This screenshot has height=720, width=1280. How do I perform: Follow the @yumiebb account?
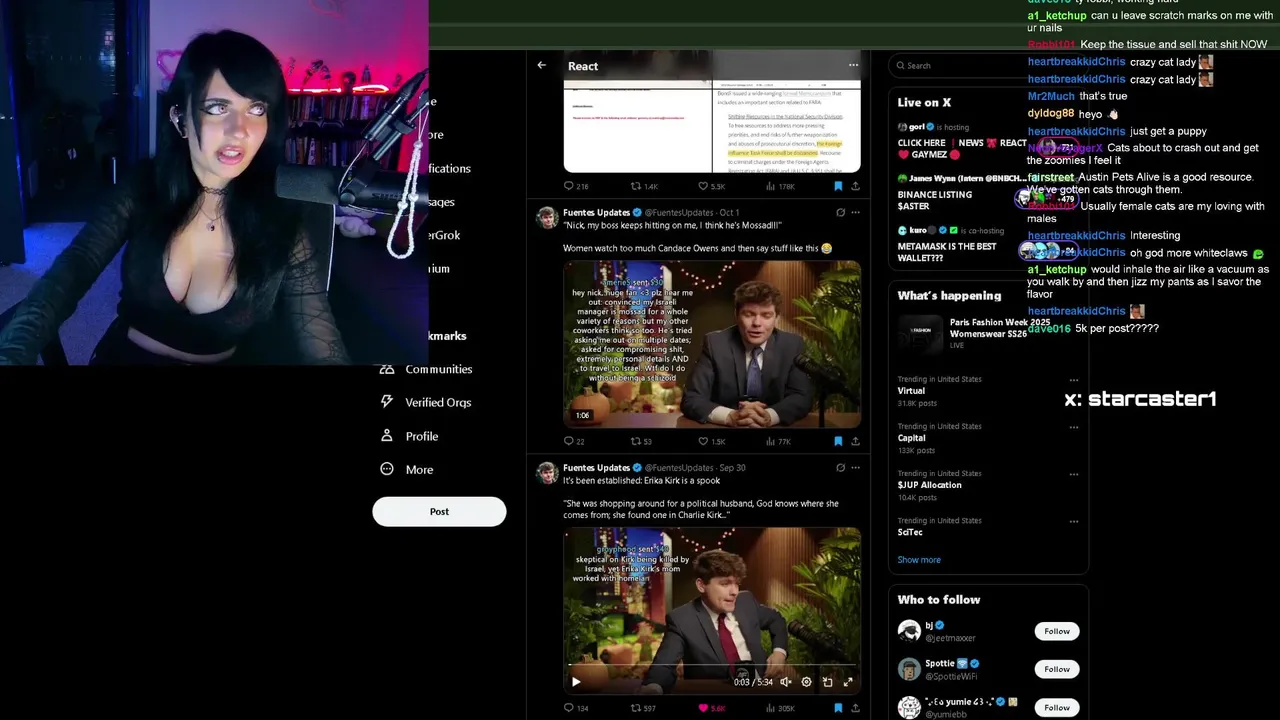point(1057,707)
